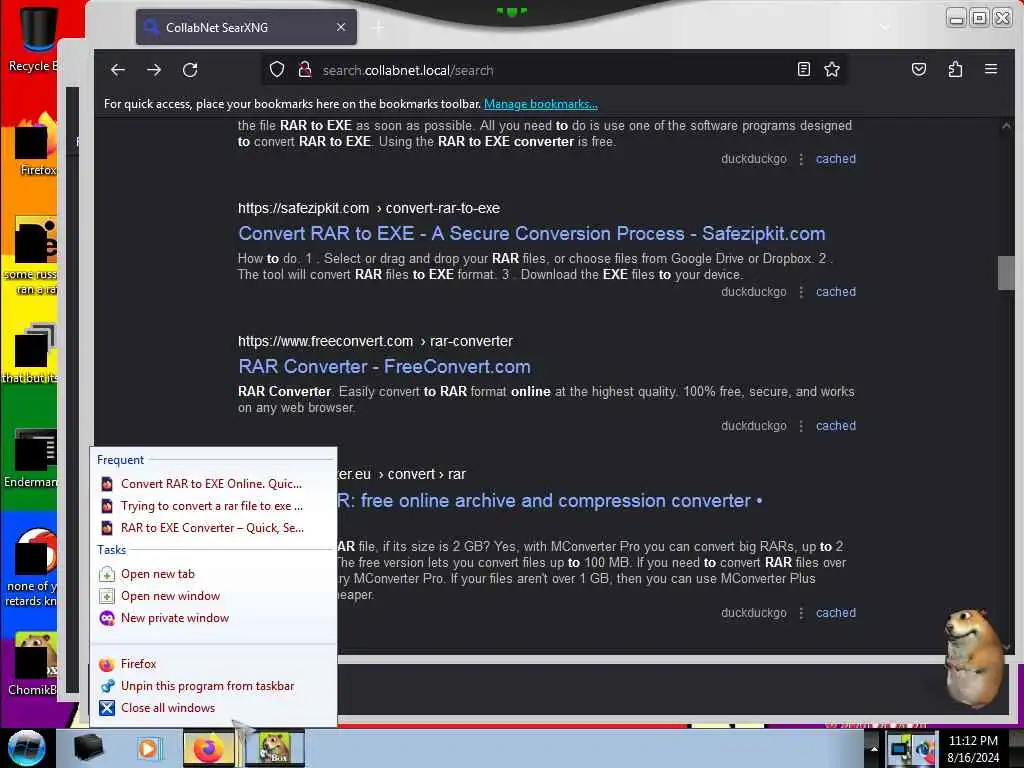Bookmark this page with the star icon

[x=832, y=69]
